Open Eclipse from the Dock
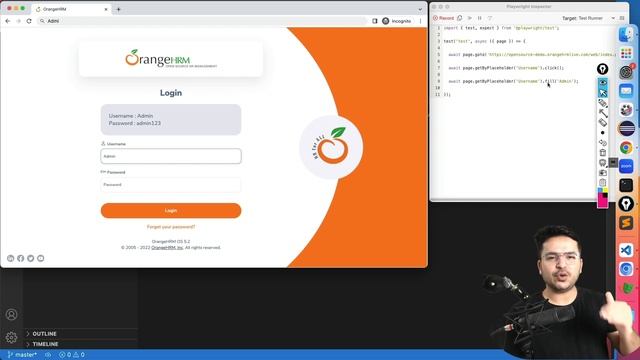Image resolution: width=640 pixels, height=360 pixels. (626, 129)
